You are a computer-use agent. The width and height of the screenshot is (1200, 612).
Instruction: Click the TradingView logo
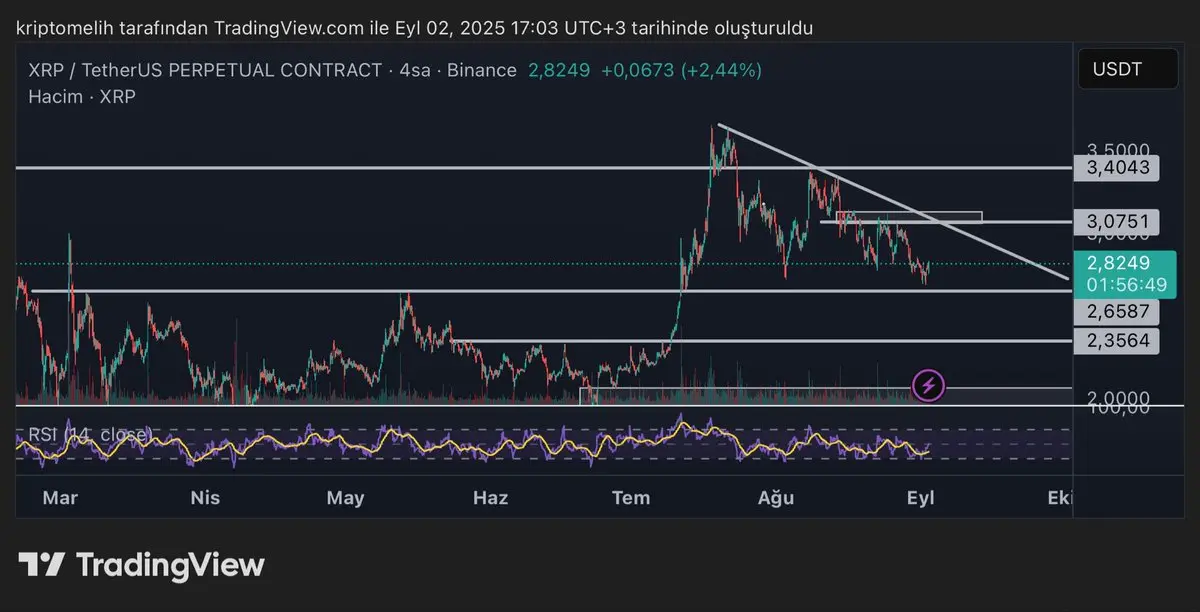tap(142, 565)
